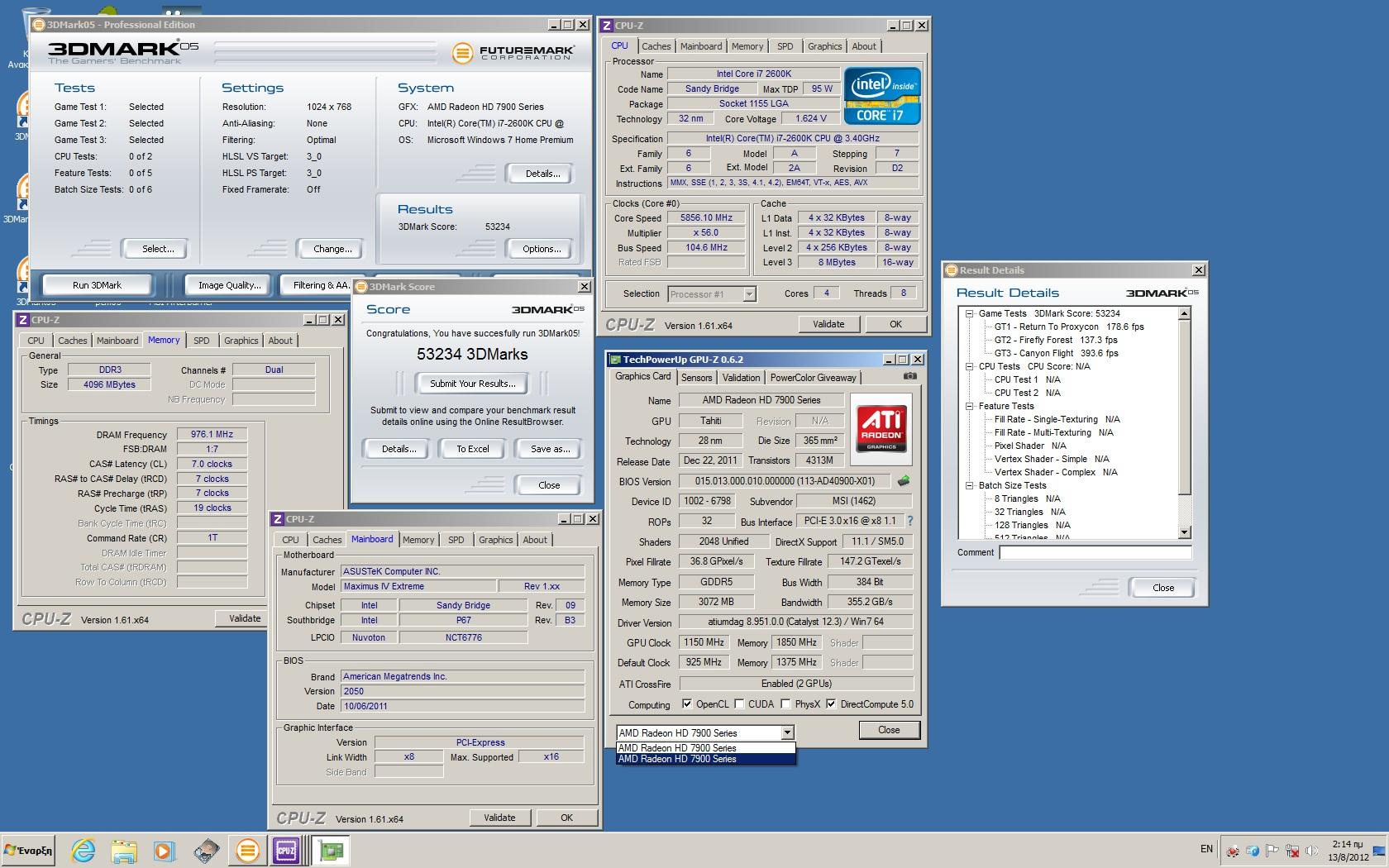Click Result Details scrollbar up arrow

[1185, 313]
